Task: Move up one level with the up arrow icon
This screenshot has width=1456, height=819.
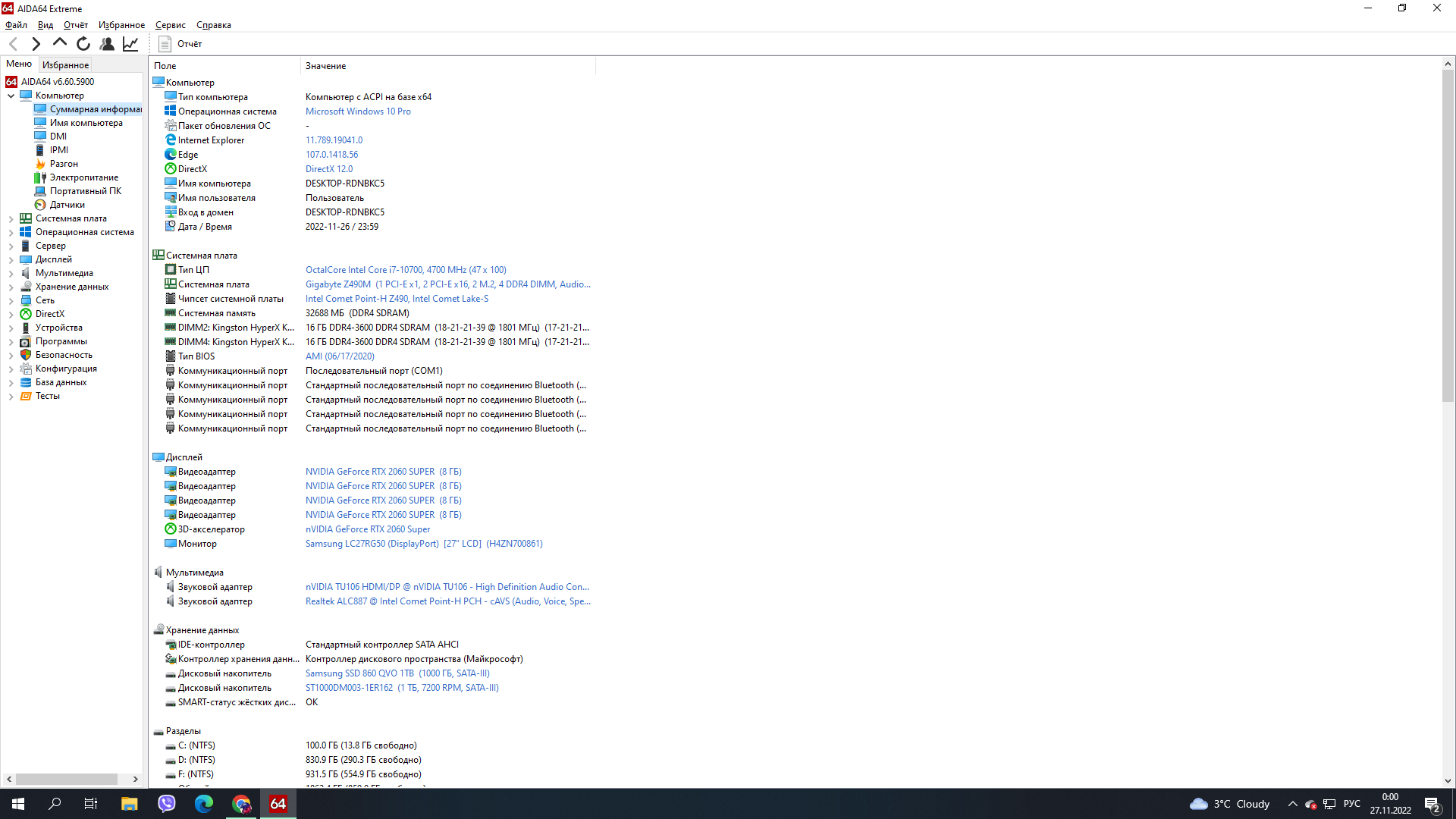Action: (59, 44)
